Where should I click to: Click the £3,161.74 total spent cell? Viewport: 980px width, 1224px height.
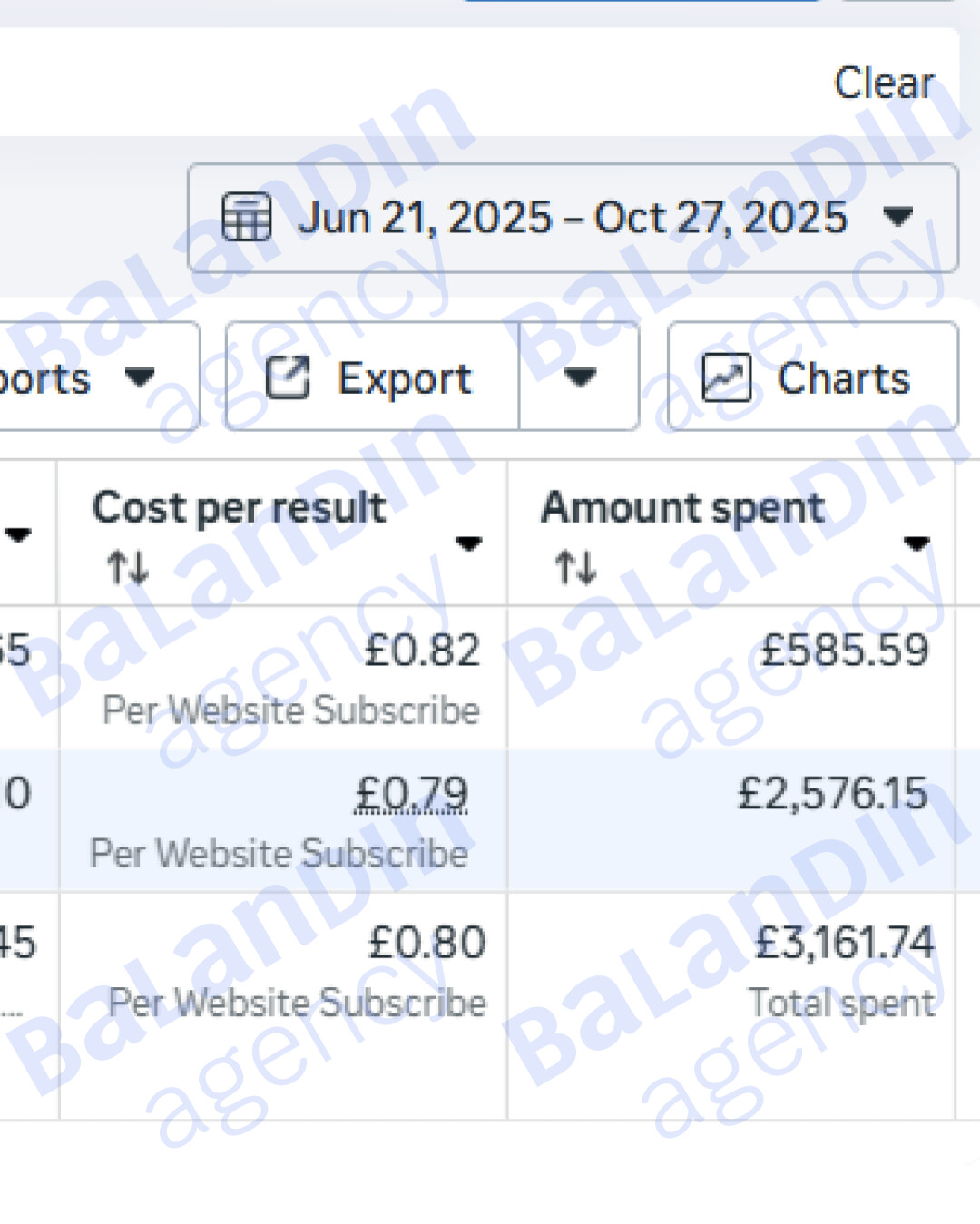pyautogui.click(x=731, y=1006)
